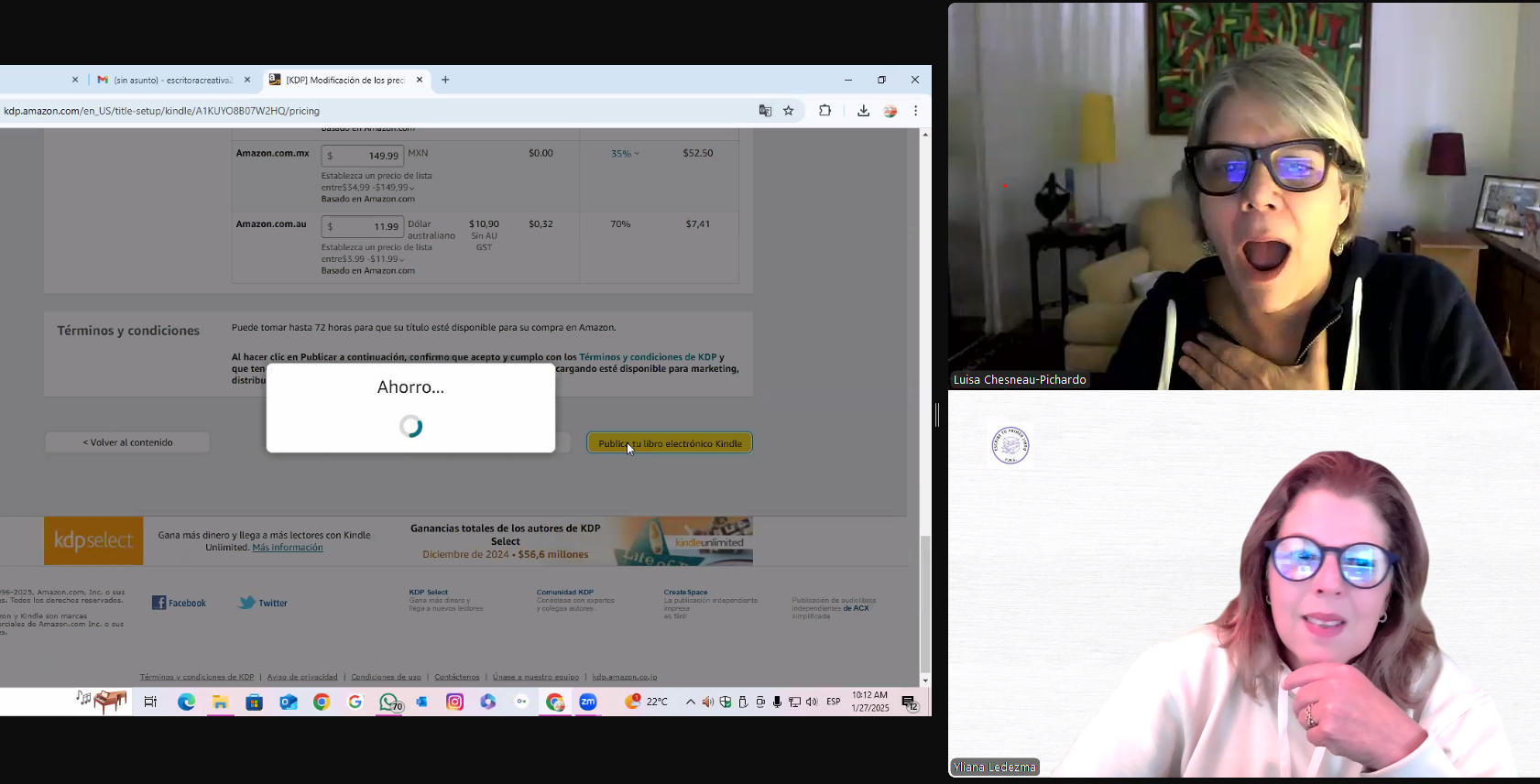This screenshot has width=1540, height=784.
Task: Open Task View from the taskbar
Action: (151, 702)
